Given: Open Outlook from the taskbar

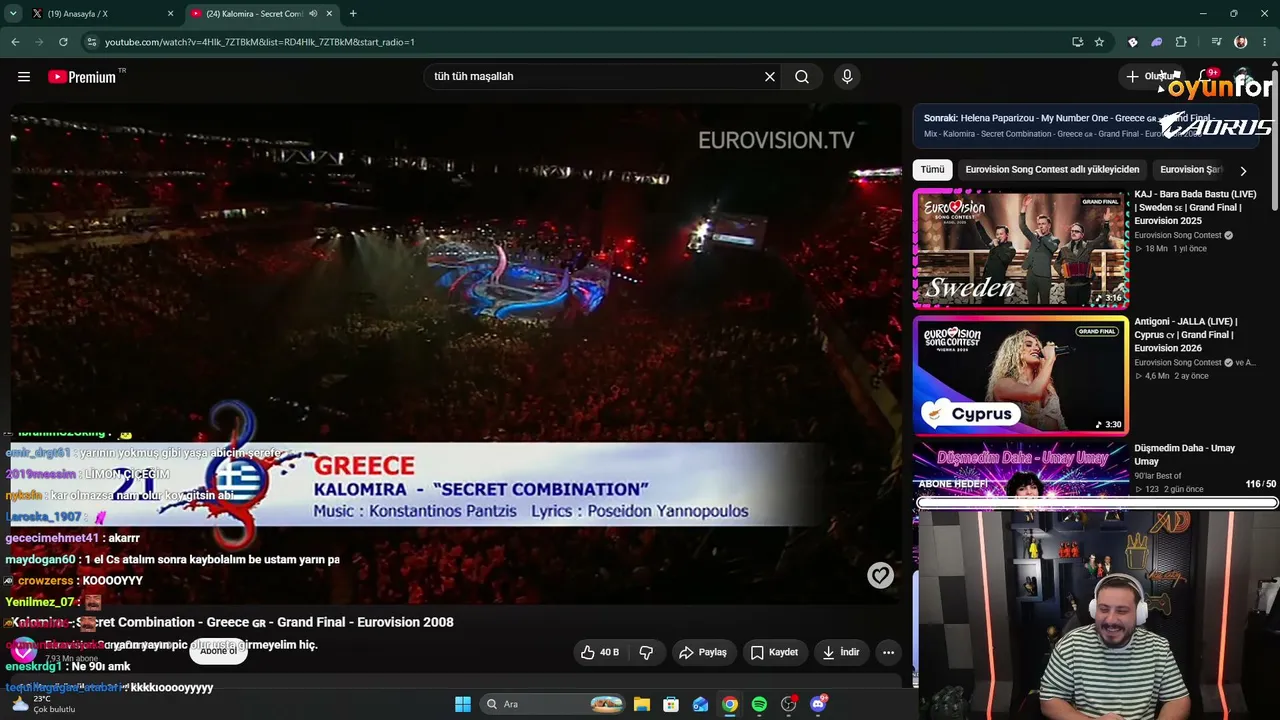Looking at the screenshot, I should tap(701, 705).
